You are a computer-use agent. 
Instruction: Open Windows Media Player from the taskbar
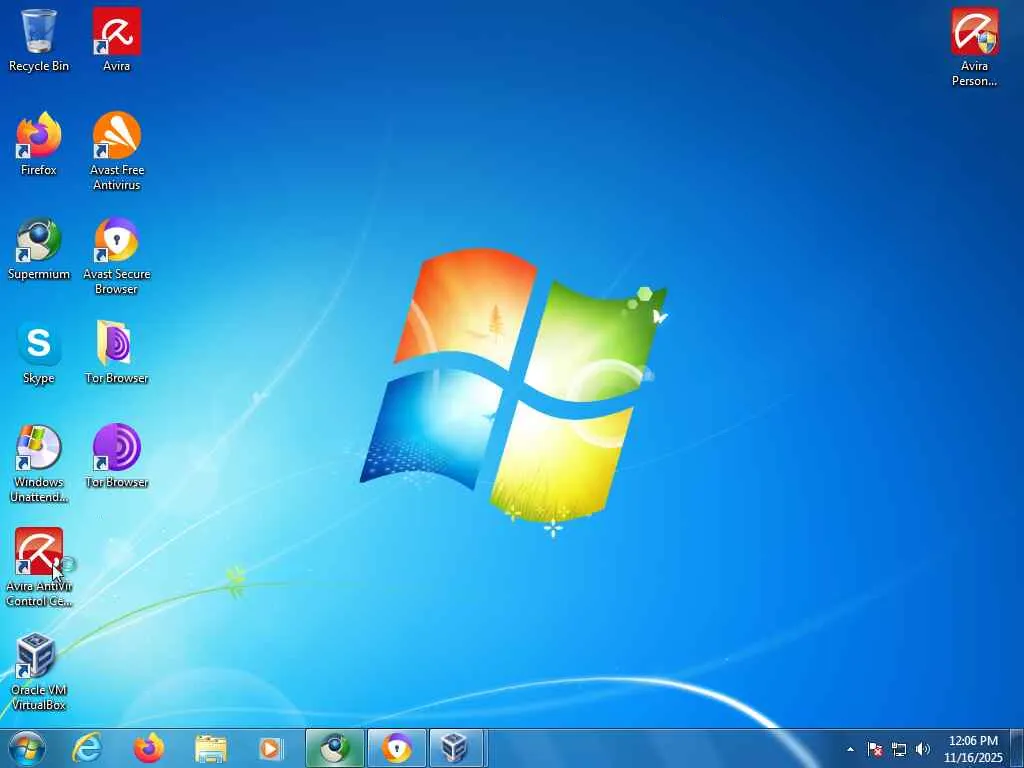point(271,748)
